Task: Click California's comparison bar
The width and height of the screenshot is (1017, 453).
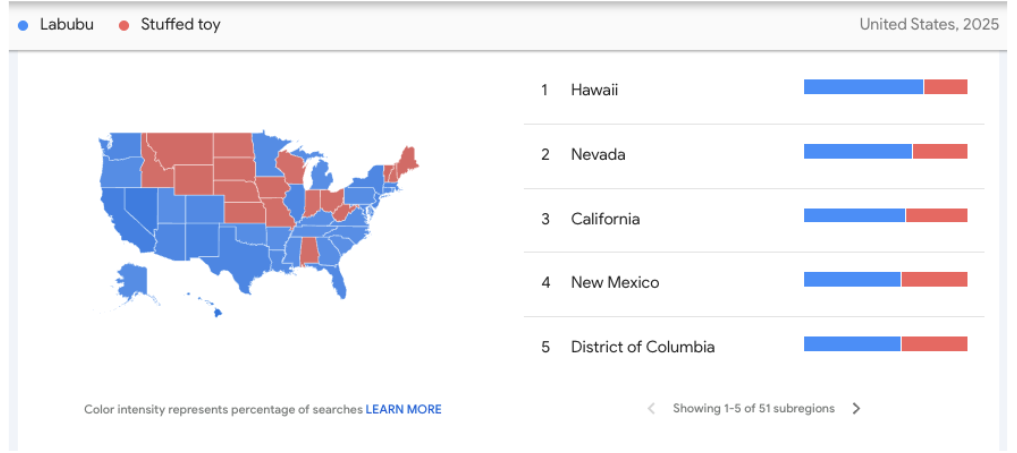Action: 885,215
